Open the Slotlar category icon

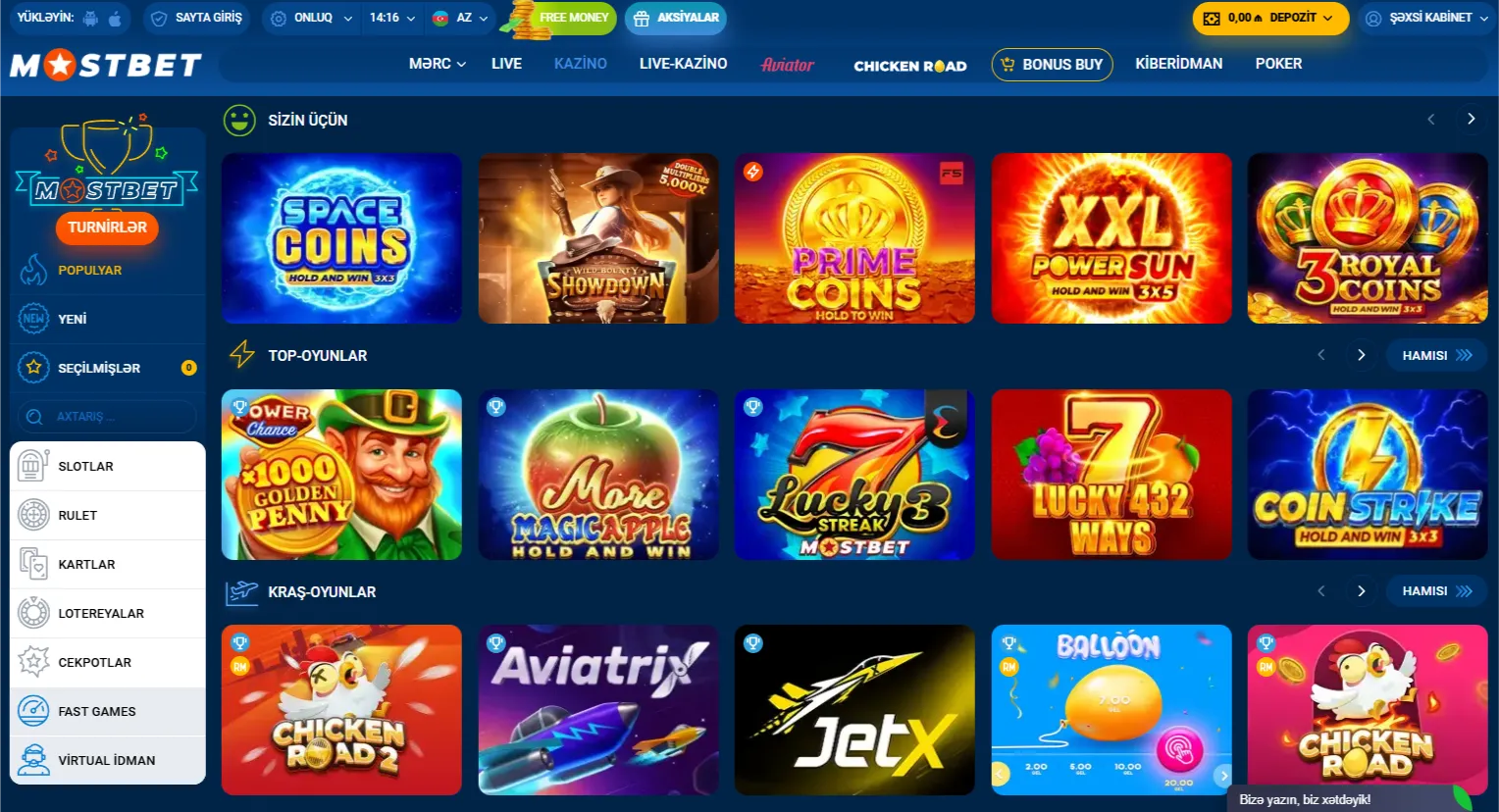pyautogui.click(x=33, y=466)
